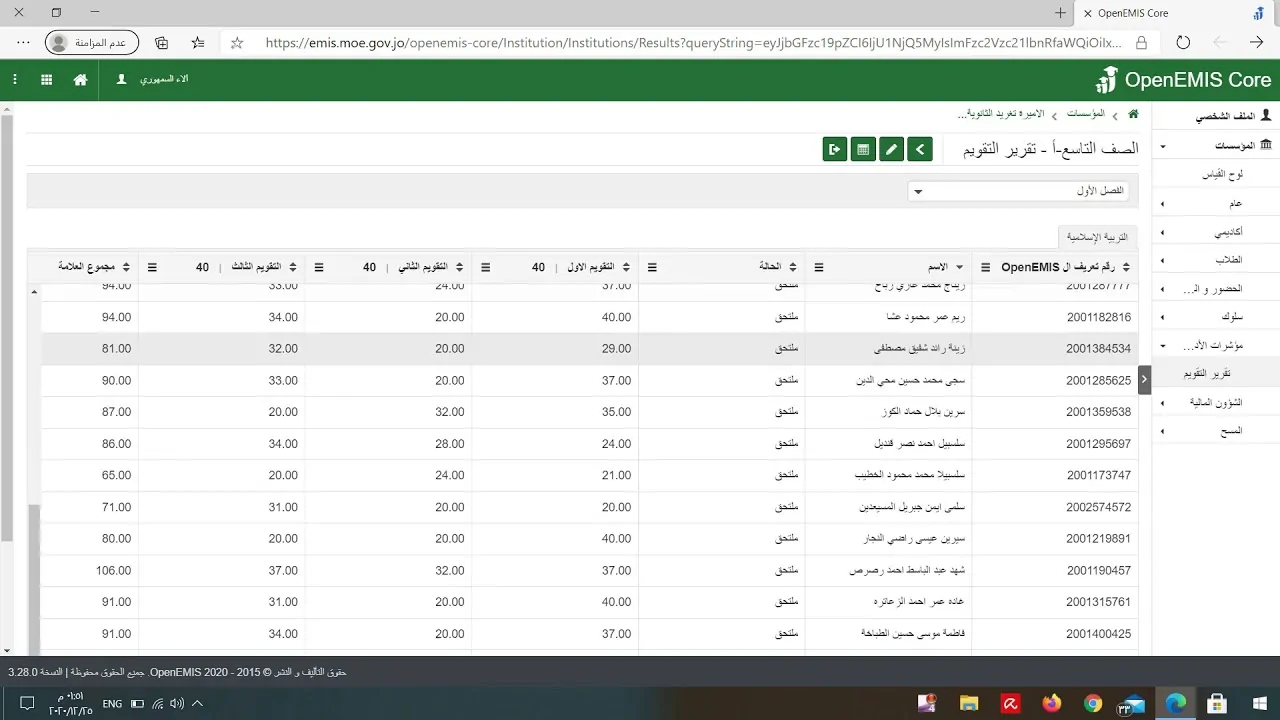Click the green spreadsheet-table toolbar button
This screenshot has height=720, width=1280.
point(863,150)
